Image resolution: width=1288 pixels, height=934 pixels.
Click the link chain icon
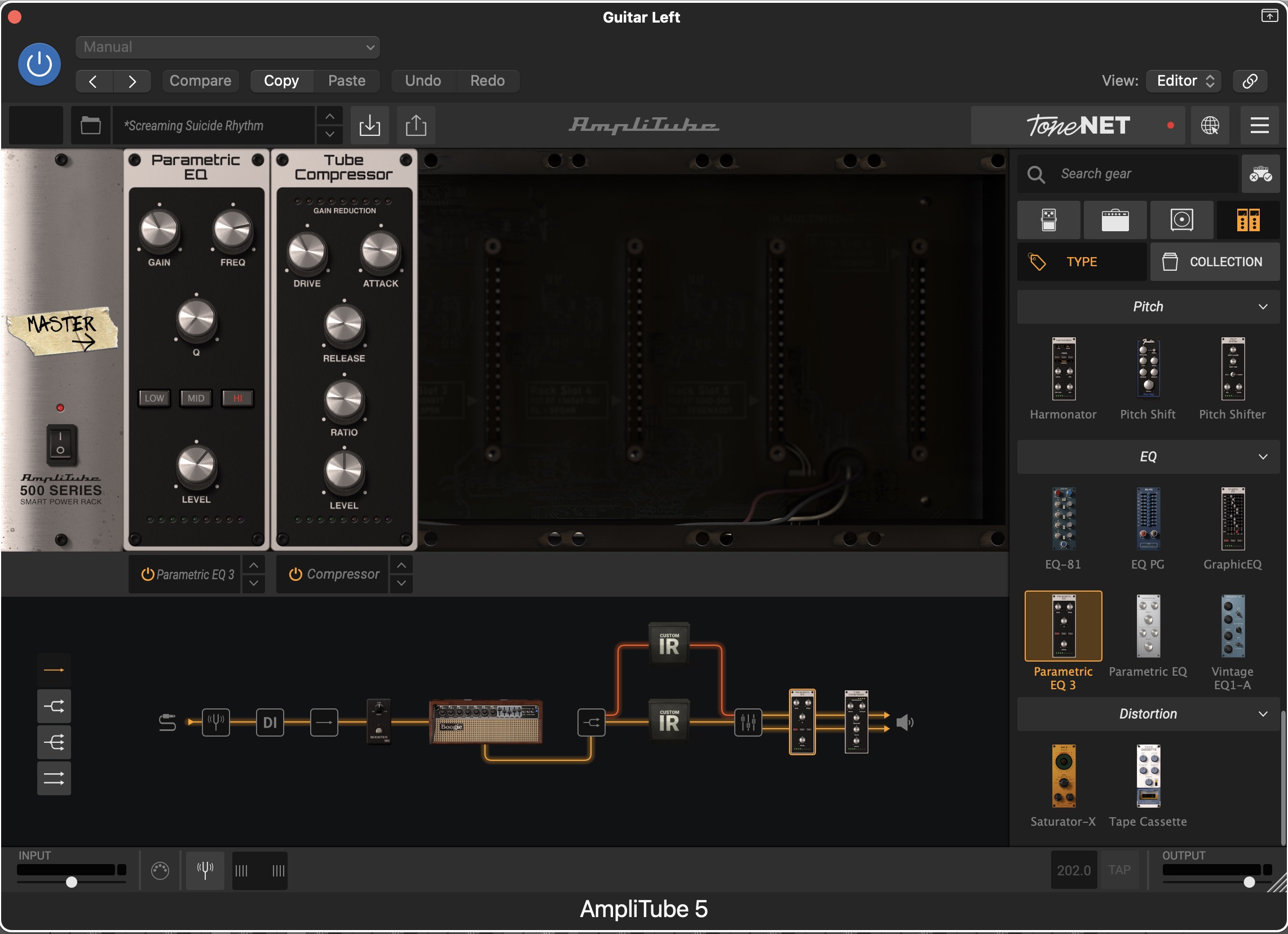tap(1250, 81)
